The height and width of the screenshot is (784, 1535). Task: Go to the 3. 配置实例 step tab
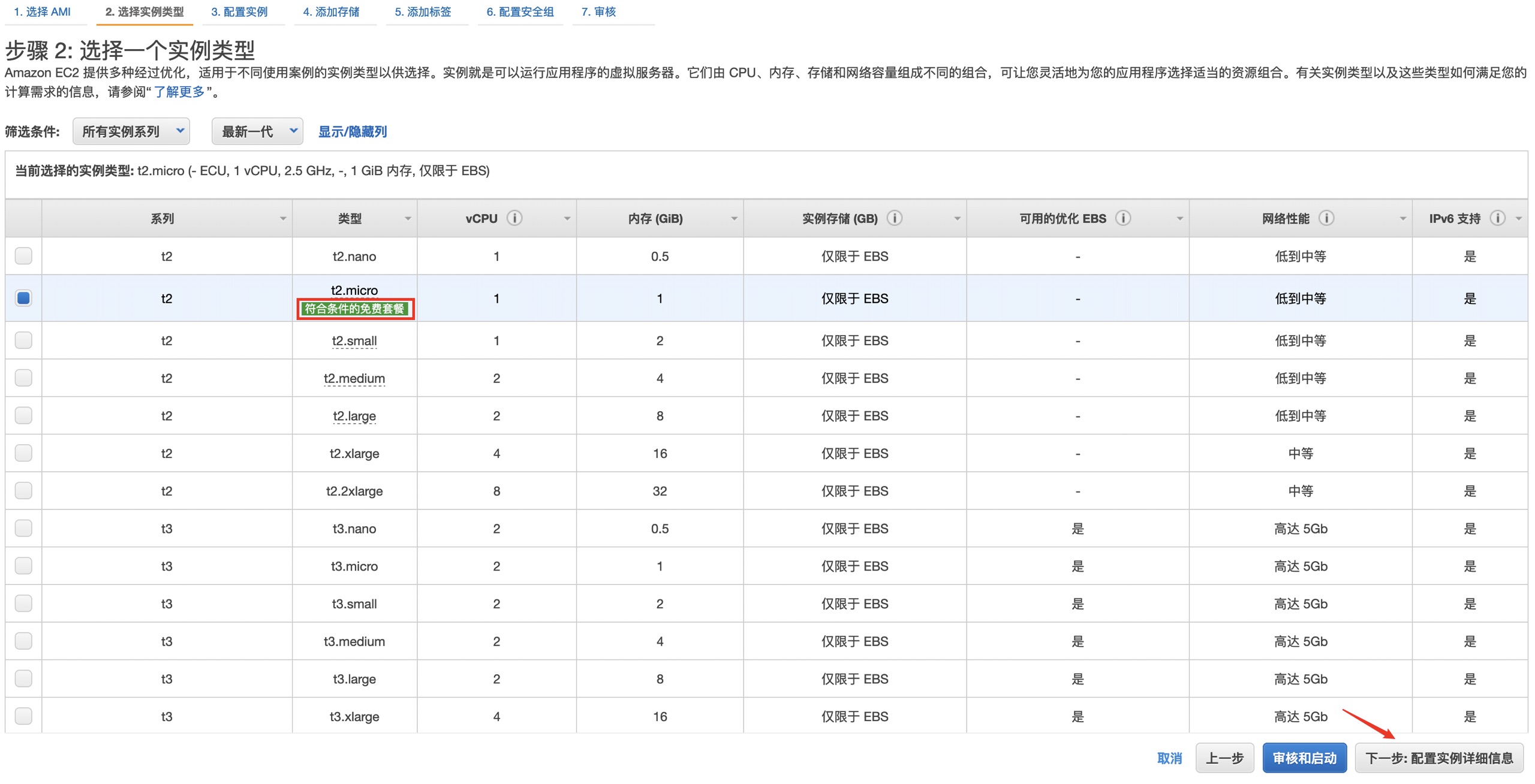pyautogui.click(x=239, y=12)
